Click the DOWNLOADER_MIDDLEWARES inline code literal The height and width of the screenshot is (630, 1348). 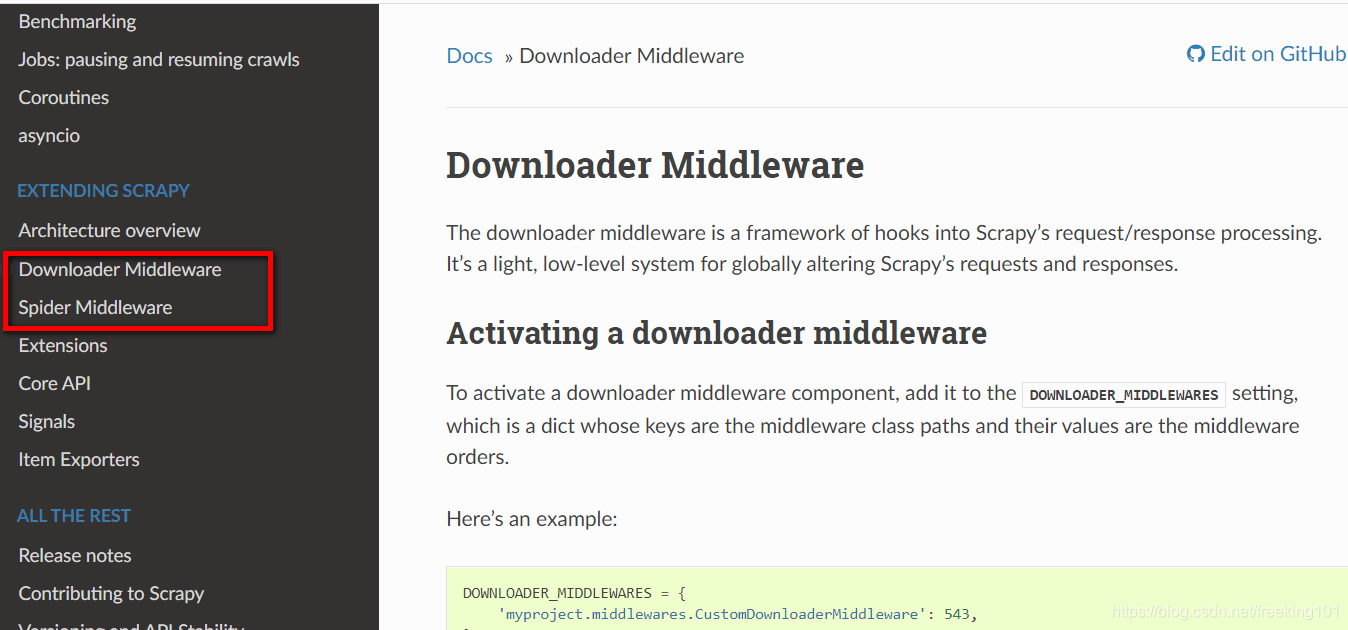pos(1124,395)
